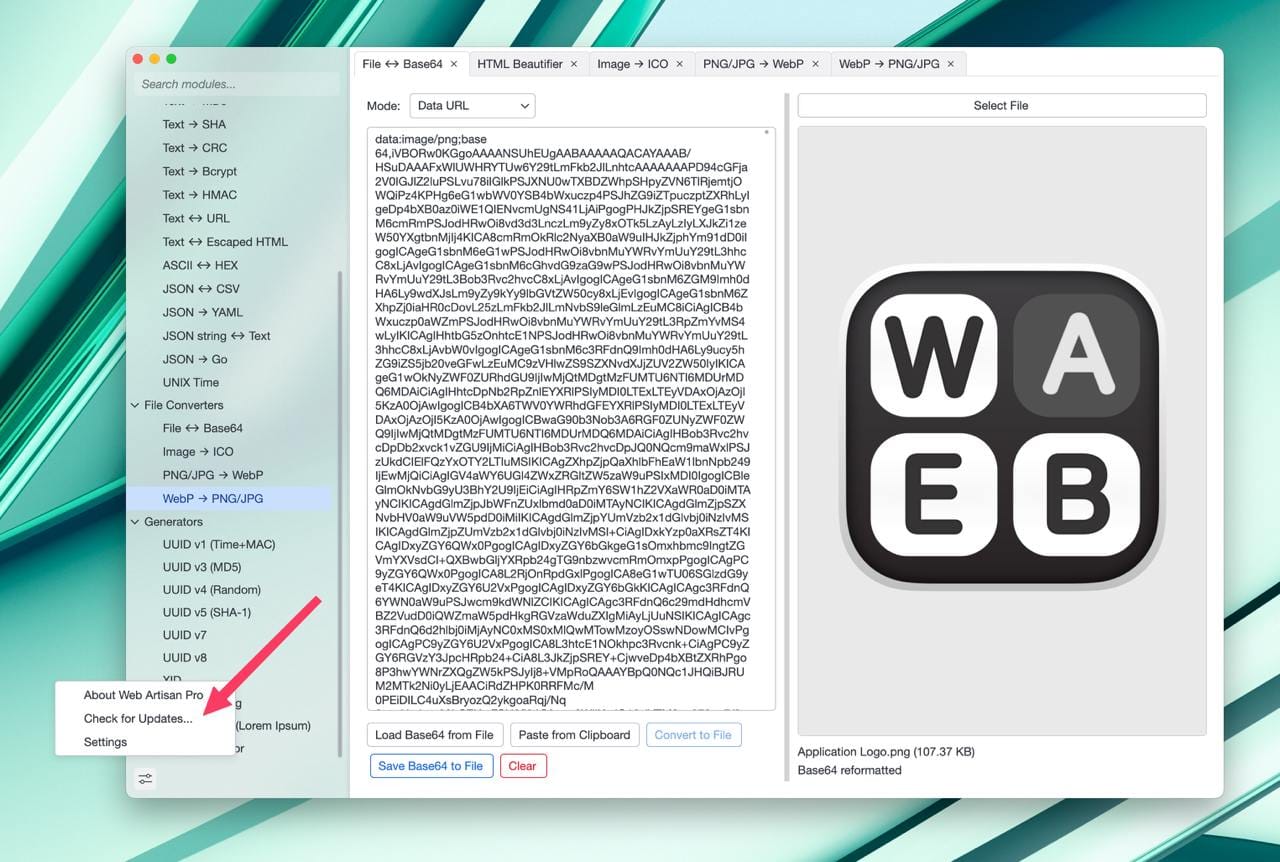Click Paste from Clipboard button
Viewport: 1280px width, 862px height.
click(574, 735)
